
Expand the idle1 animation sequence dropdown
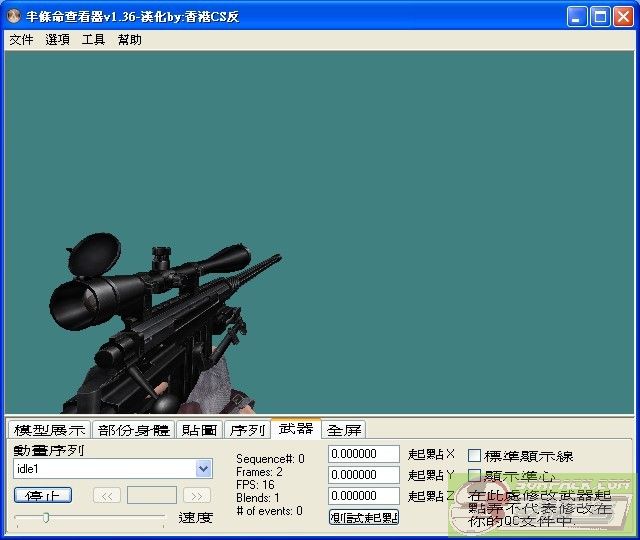[x=204, y=469]
